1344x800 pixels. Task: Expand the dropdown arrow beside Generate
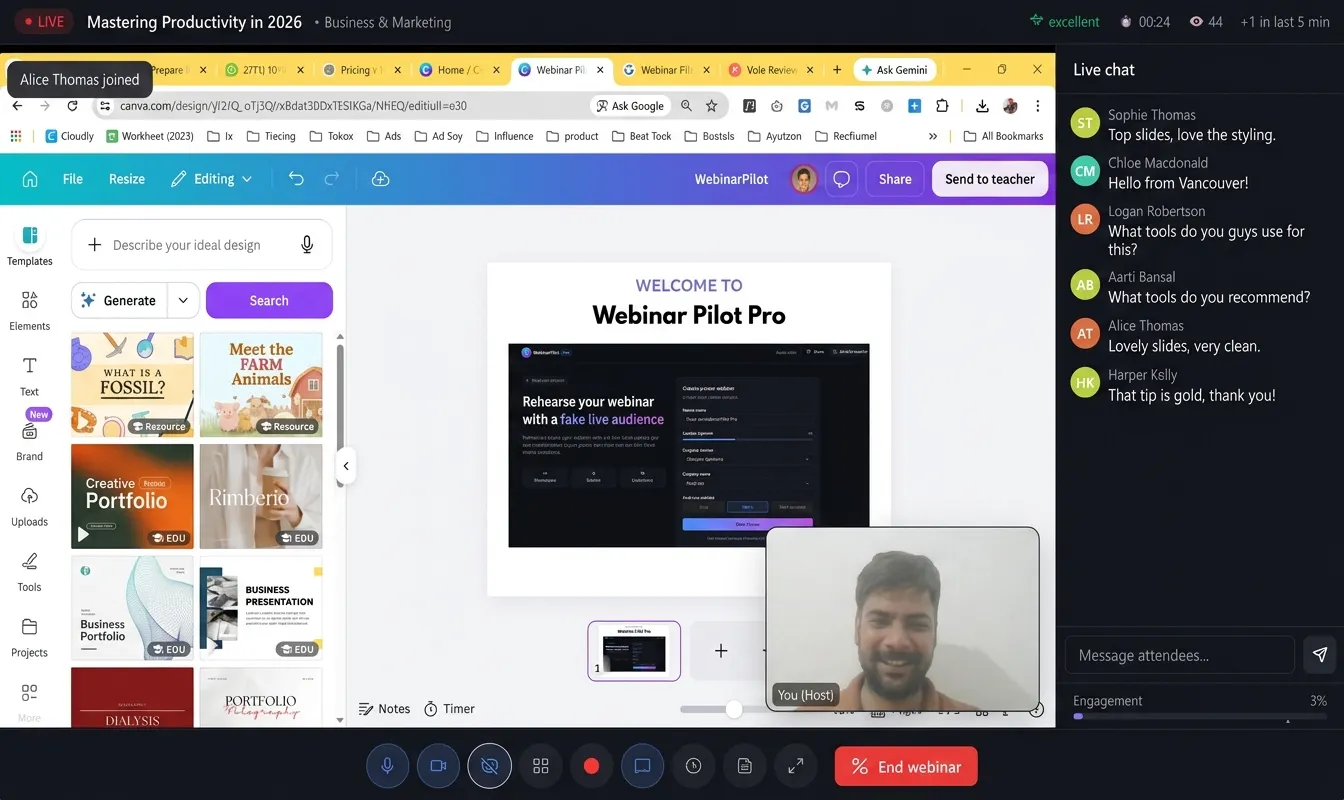click(183, 300)
